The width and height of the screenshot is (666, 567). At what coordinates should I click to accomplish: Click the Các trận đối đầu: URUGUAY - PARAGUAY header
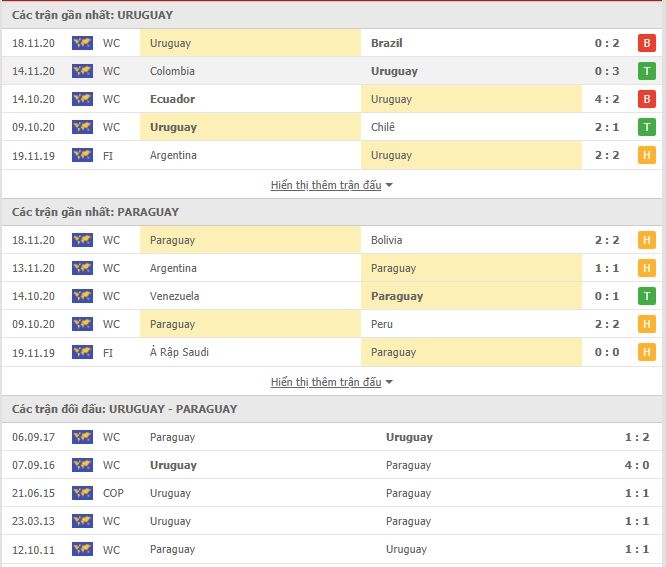pos(124,409)
